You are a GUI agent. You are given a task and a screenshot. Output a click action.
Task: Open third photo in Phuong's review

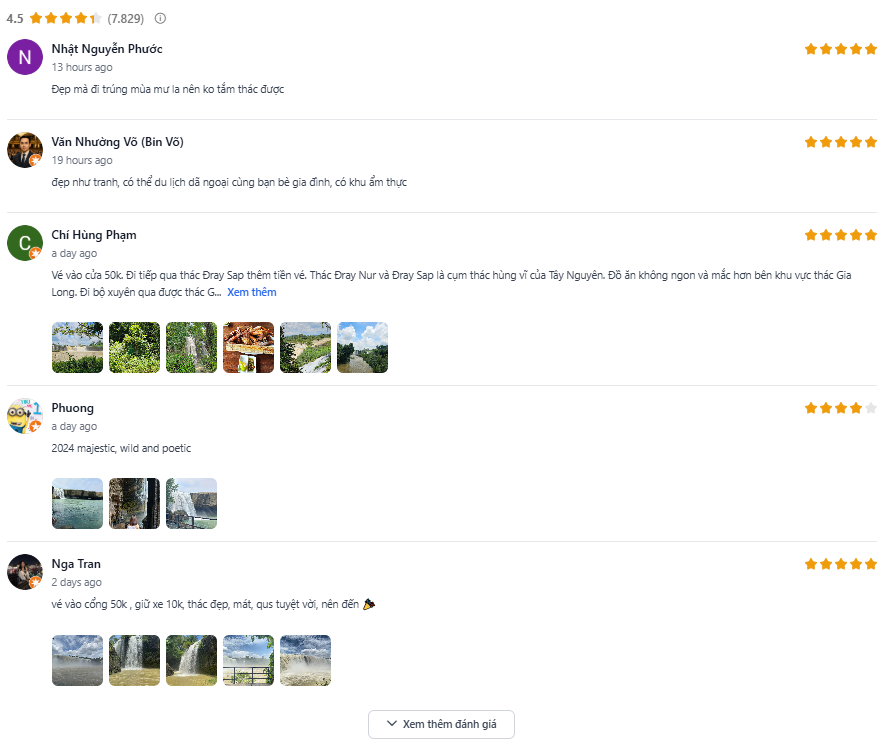(x=191, y=503)
